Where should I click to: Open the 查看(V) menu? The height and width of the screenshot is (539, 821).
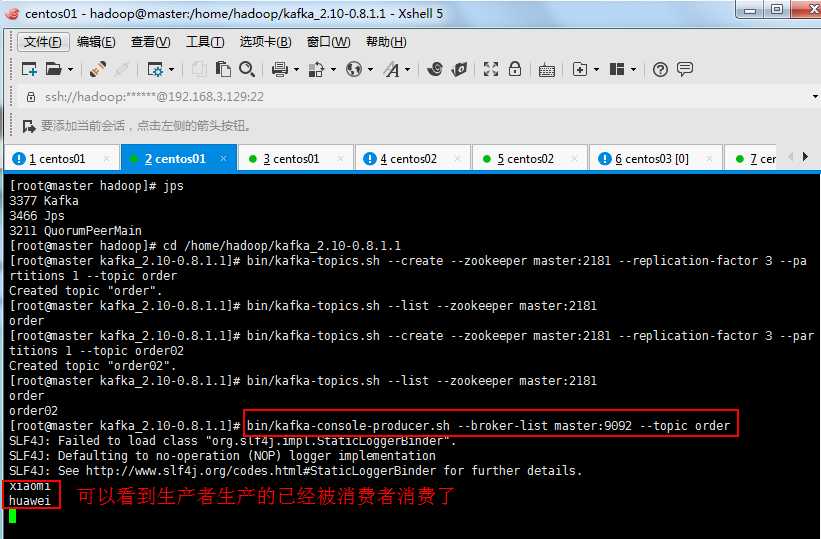click(150, 42)
